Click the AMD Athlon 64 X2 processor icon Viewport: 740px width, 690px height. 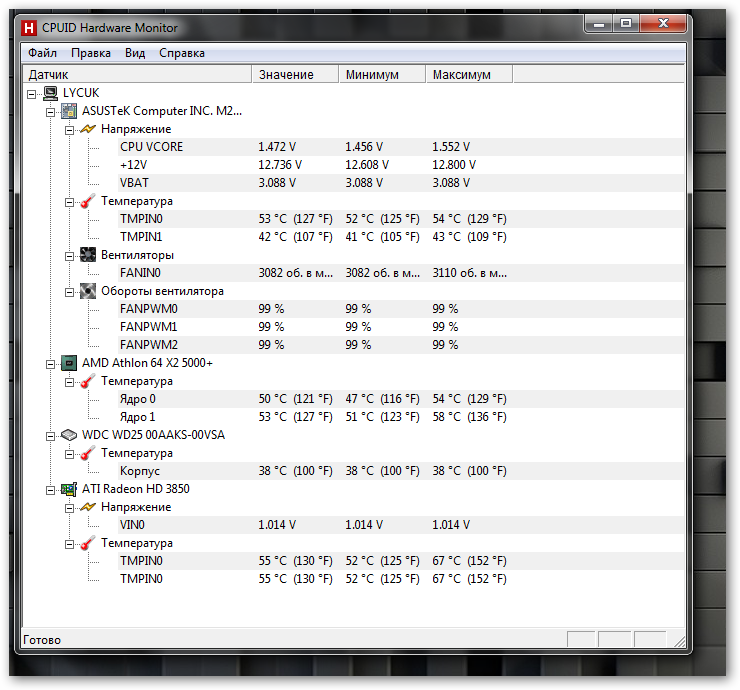(69, 363)
